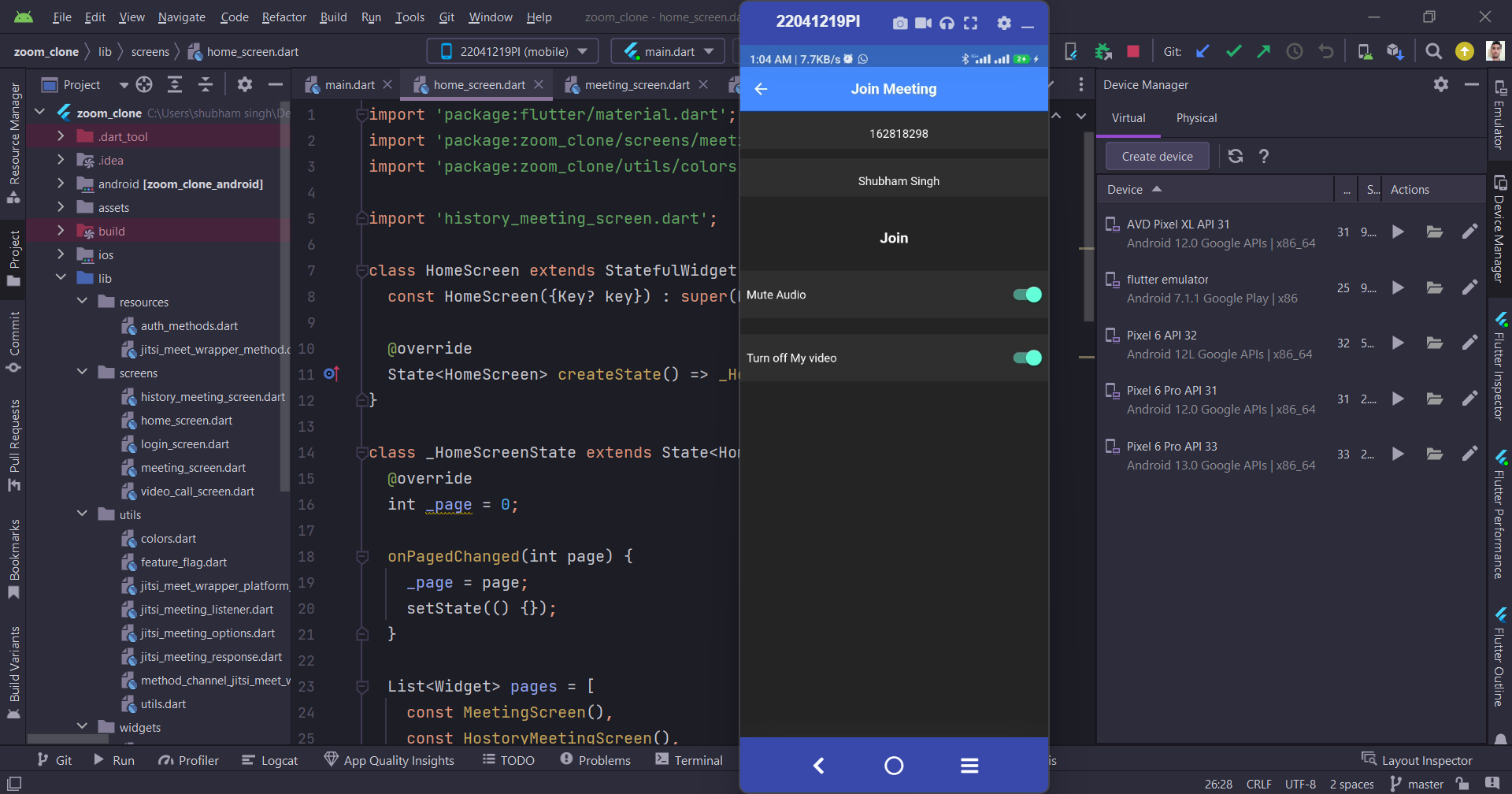Expand the assets folder
1512x794 pixels.
(61, 207)
